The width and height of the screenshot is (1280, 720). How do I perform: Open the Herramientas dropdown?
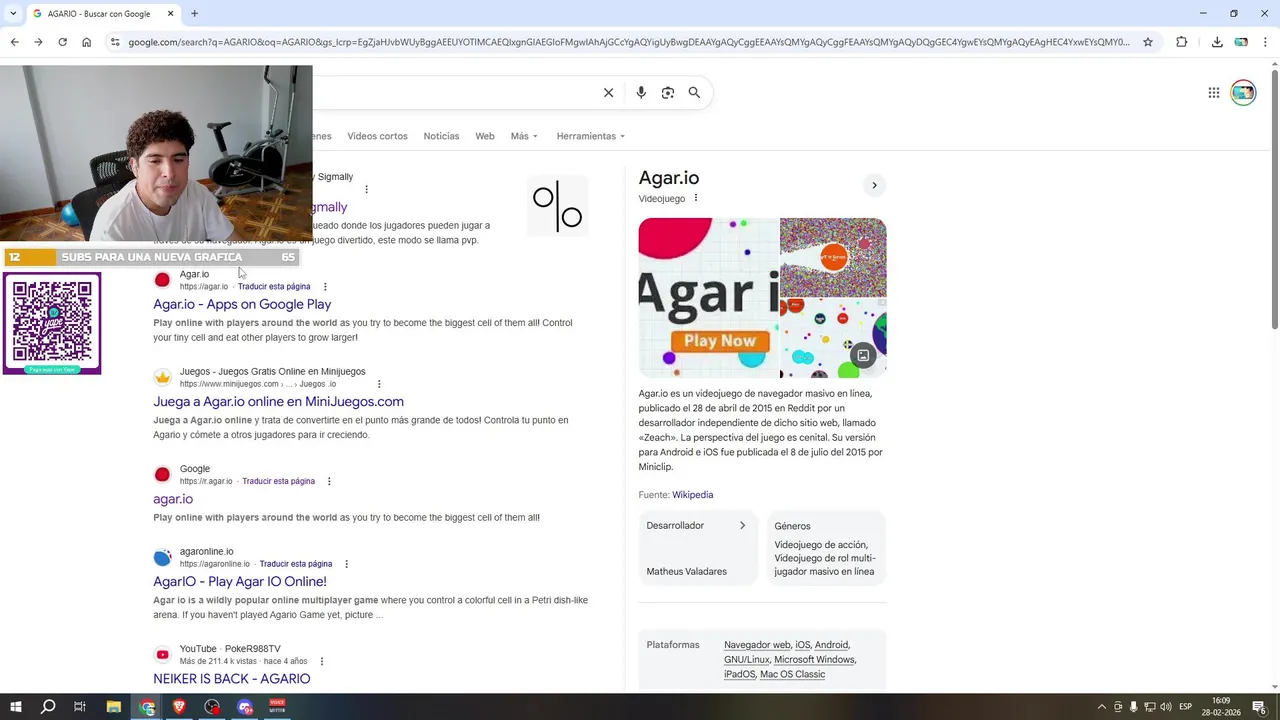pyautogui.click(x=590, y=136)
